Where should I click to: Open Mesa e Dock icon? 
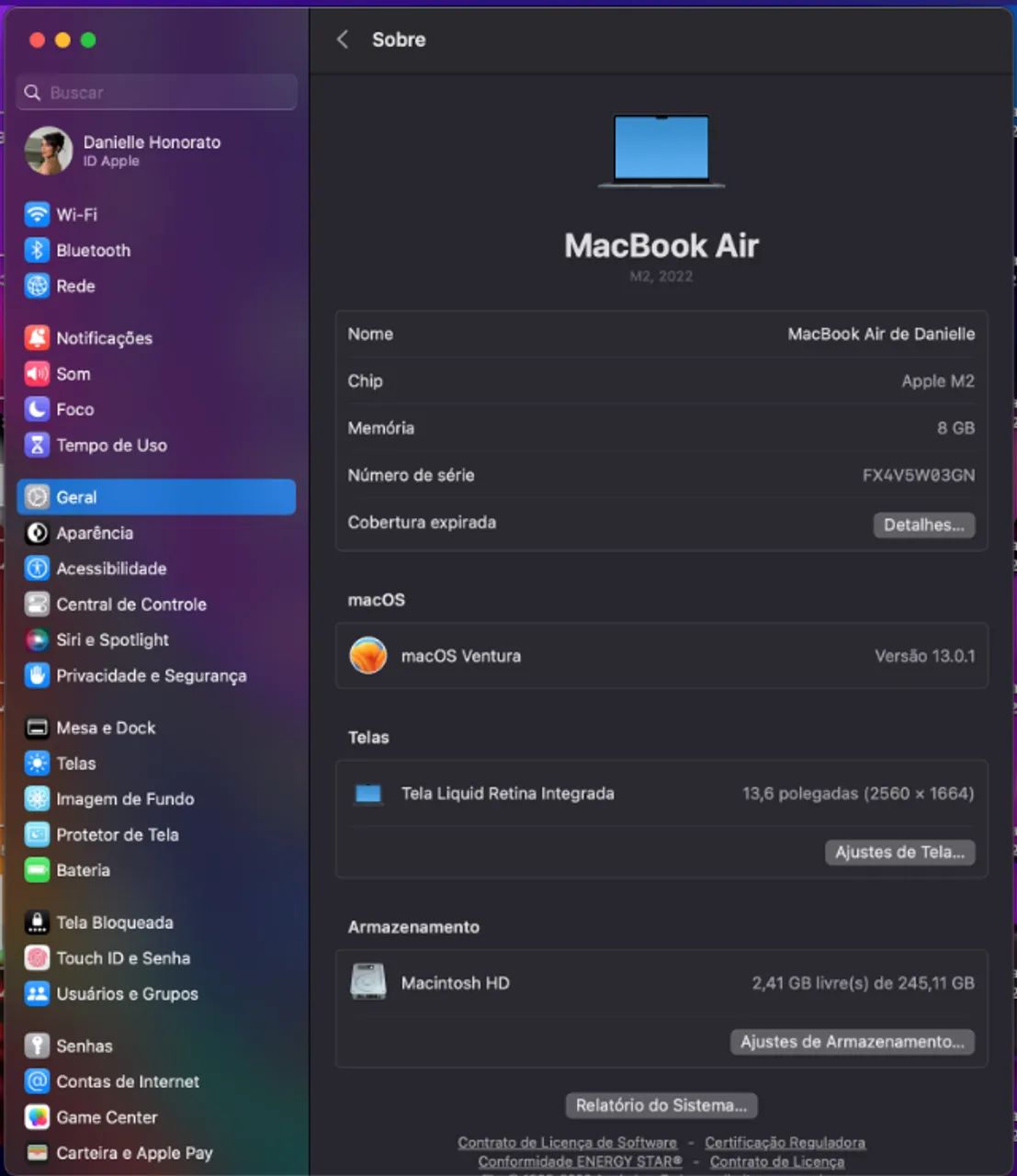(37, 728)
